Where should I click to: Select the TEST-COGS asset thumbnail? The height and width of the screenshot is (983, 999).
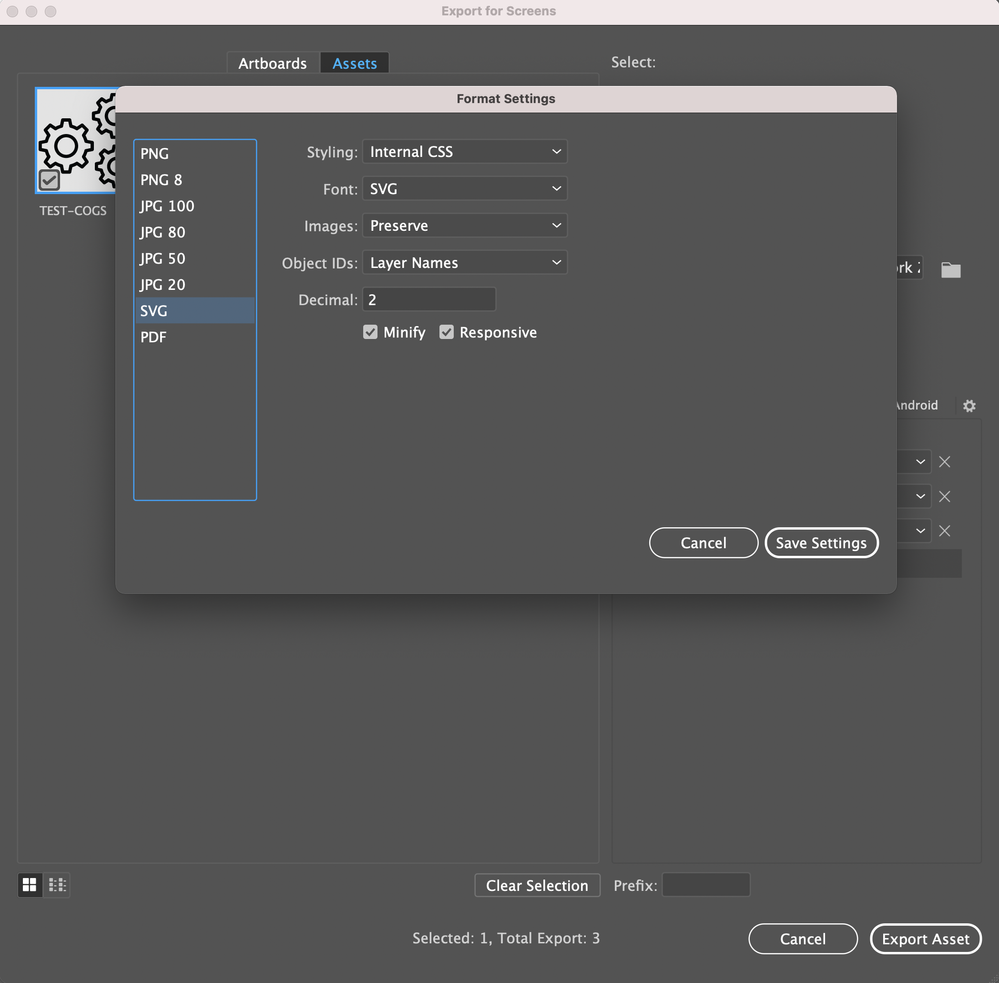[75, 140]
